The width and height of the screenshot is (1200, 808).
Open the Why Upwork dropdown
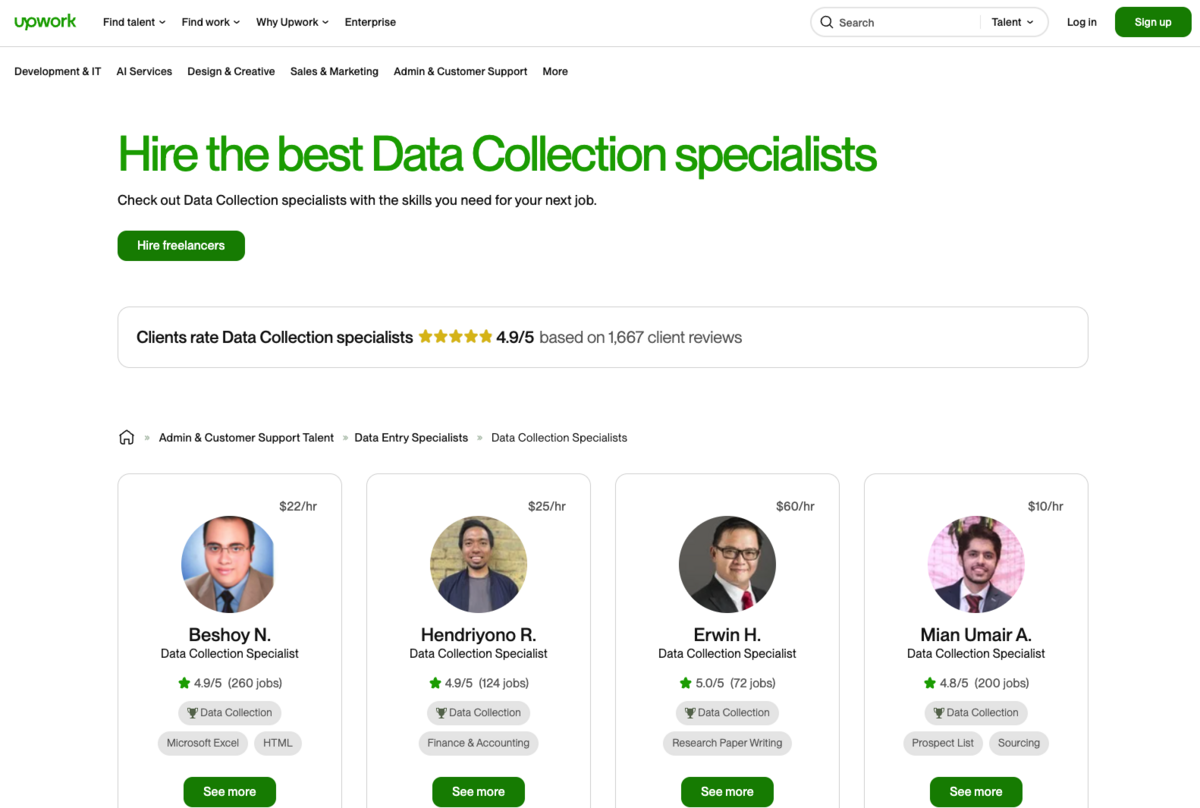click(x=291, y=20)
